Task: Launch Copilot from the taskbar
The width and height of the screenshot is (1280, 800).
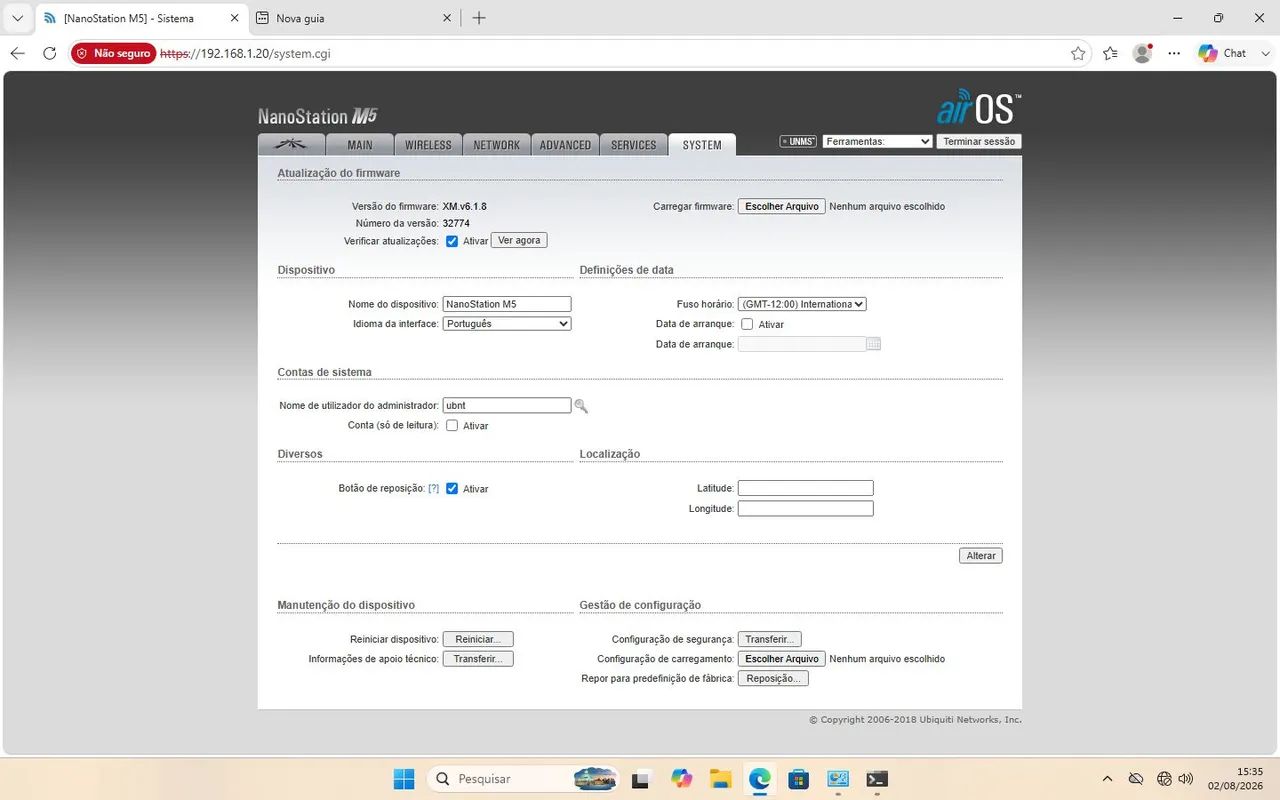Action: tap(682, 779)
